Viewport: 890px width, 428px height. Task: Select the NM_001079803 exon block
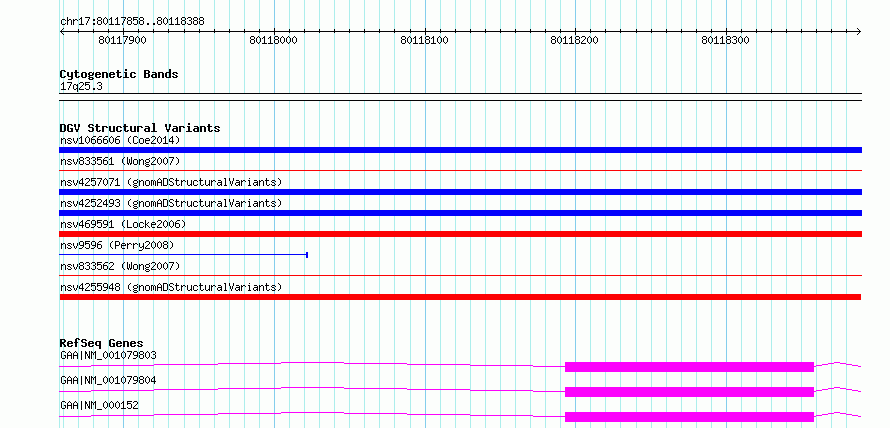(x=690, y=367)
